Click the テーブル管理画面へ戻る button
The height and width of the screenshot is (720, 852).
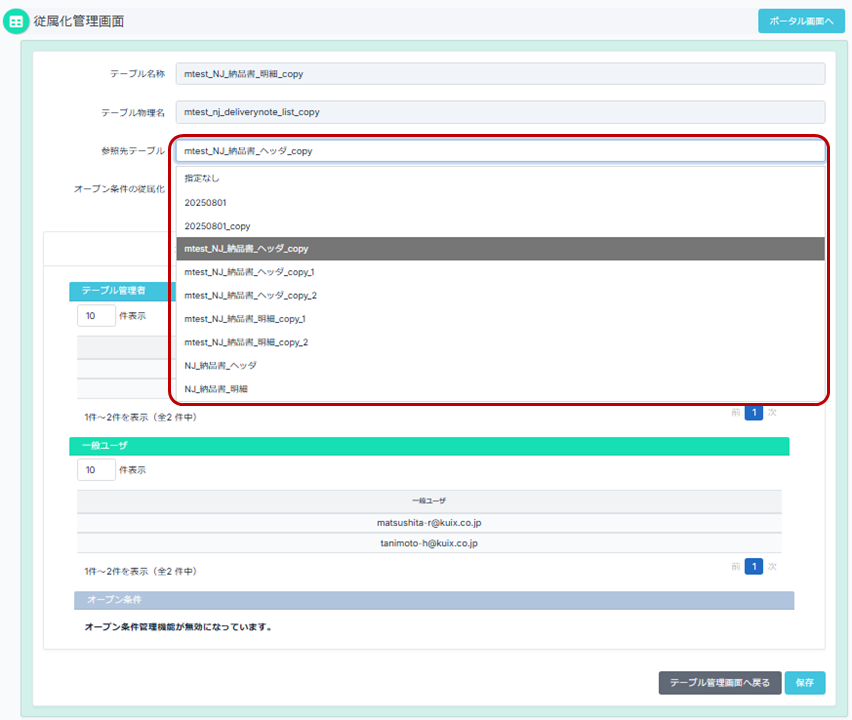point(719,683)
